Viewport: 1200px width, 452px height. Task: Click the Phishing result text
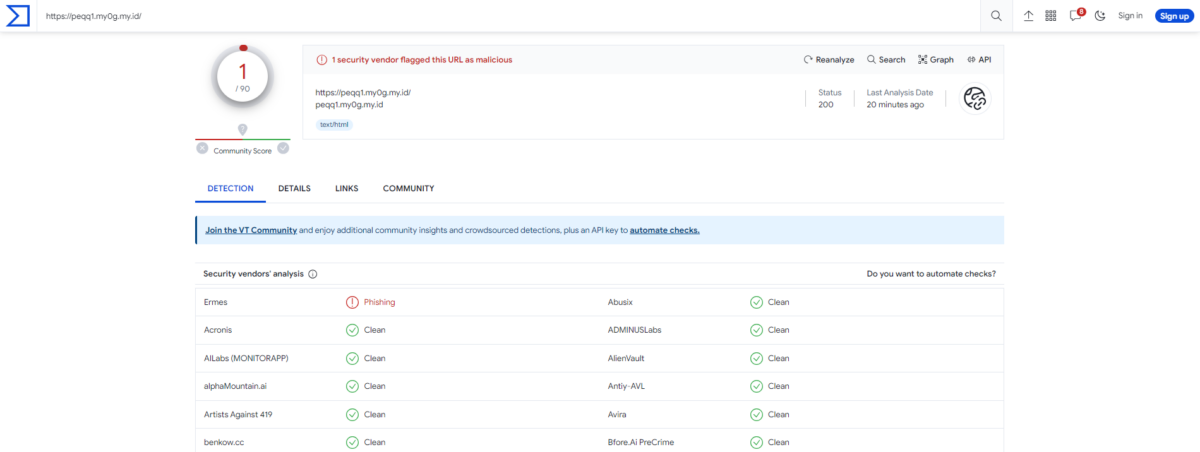[x=380, y=302]
